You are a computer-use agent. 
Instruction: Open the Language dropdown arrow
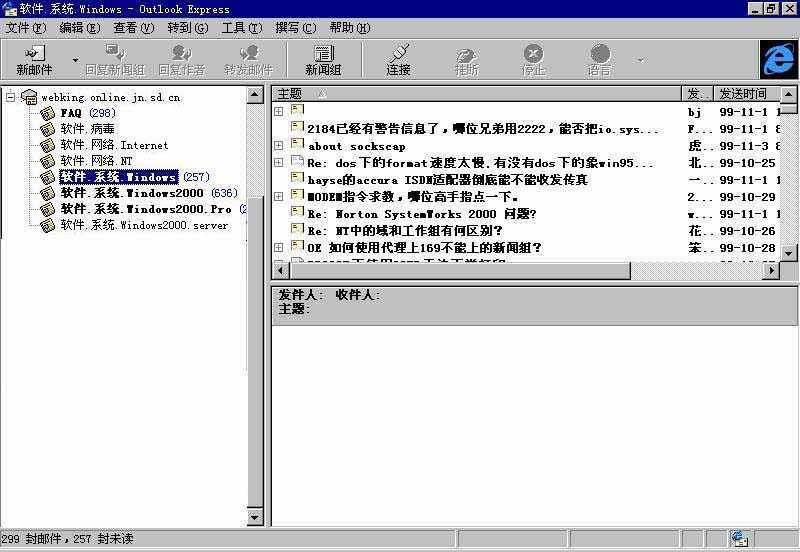tap(640, 60)
